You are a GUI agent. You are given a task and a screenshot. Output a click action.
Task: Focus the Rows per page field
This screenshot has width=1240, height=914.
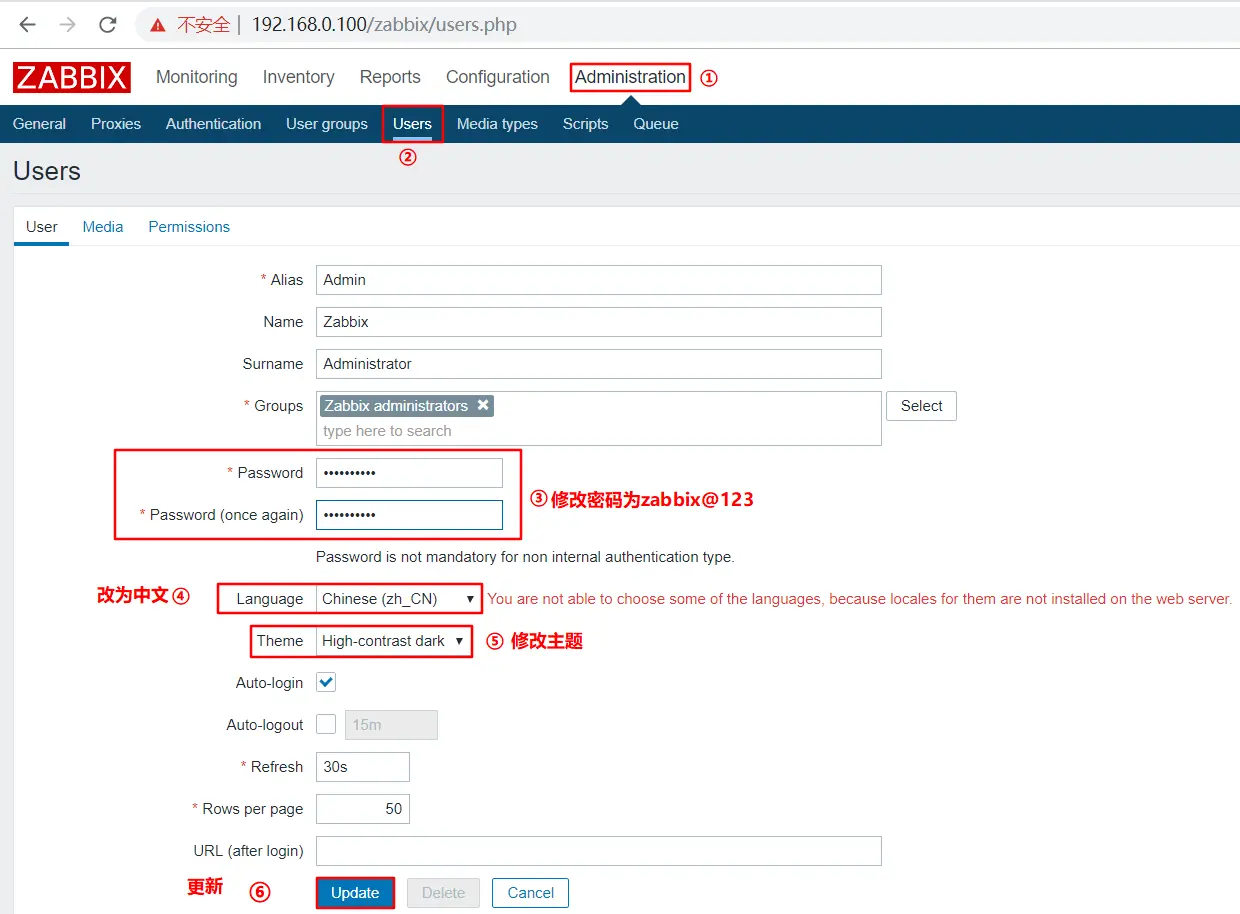click(x=363, y=809)
